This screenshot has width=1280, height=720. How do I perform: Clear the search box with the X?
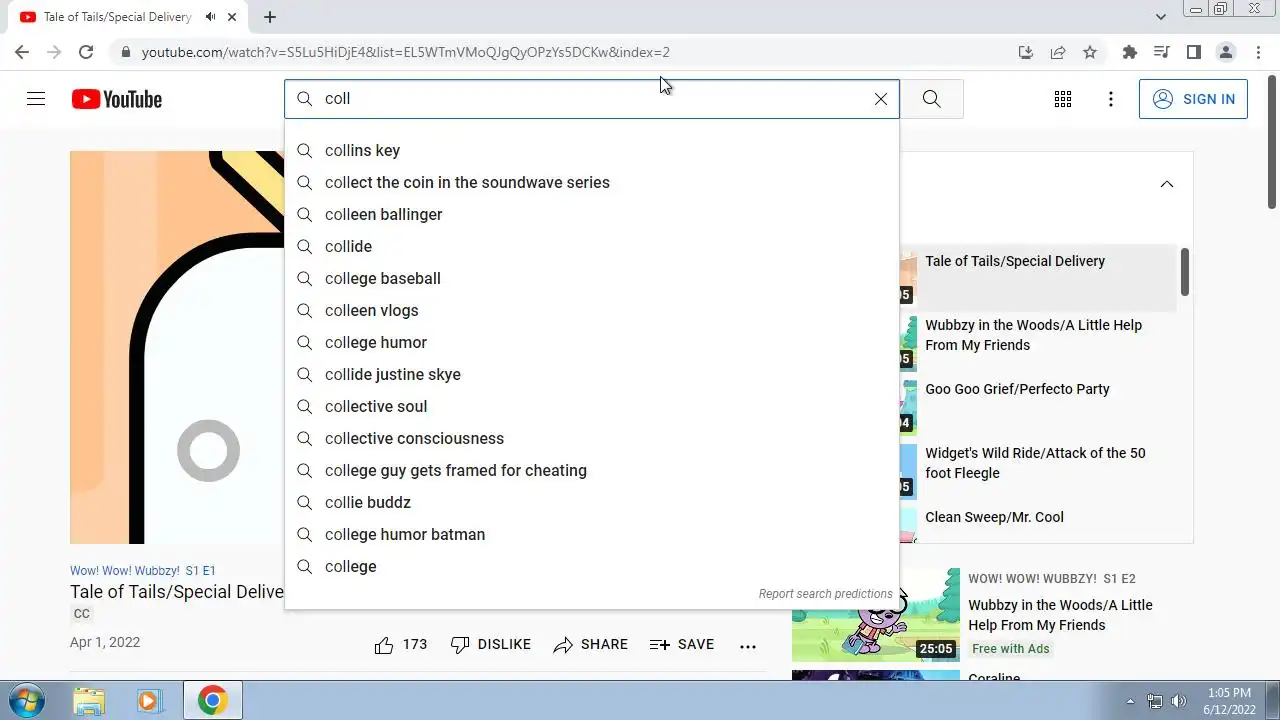[881, 99]
